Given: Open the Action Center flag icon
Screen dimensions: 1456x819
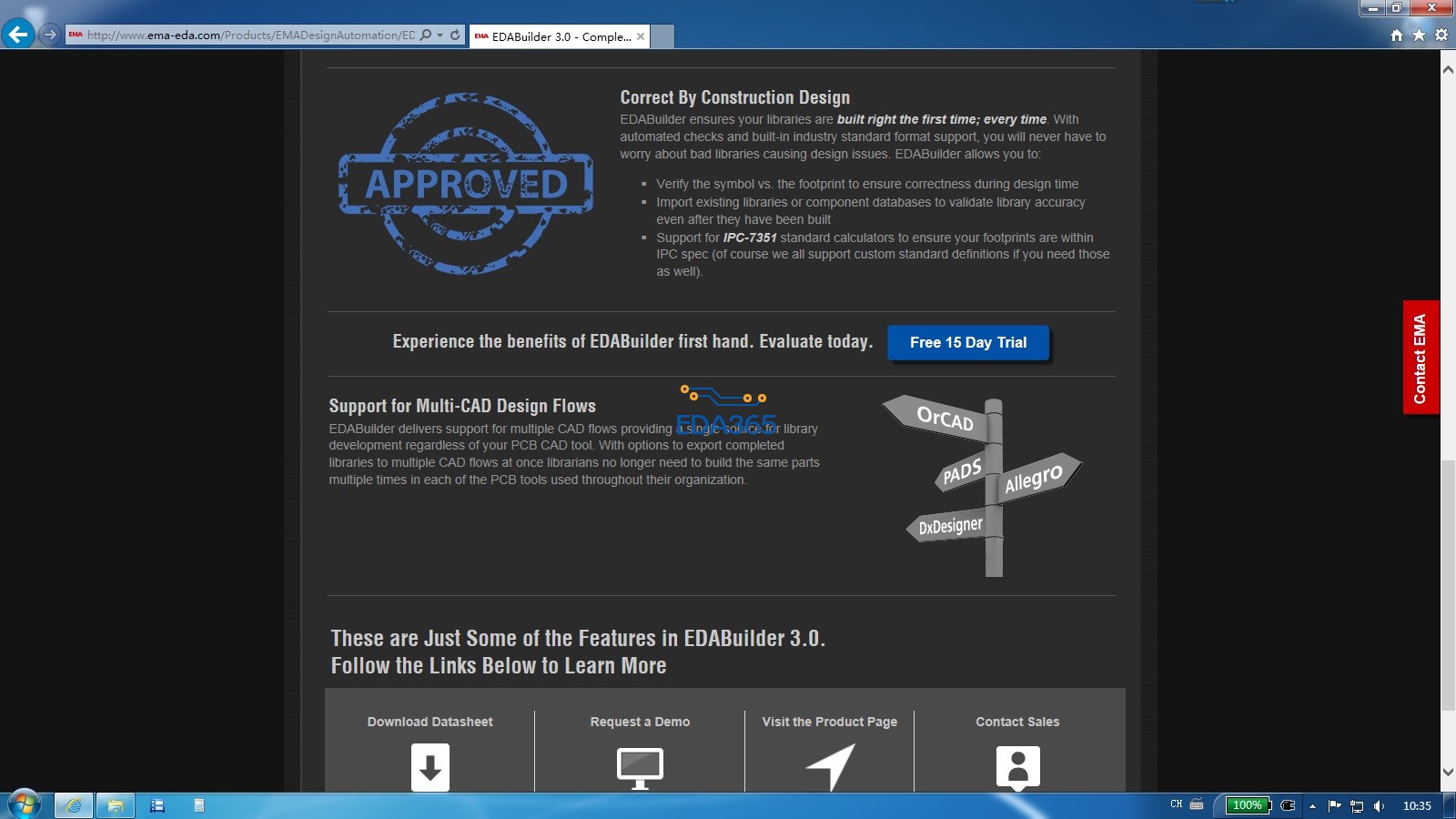Looking at the screenshot, I should click(1335, 805).
